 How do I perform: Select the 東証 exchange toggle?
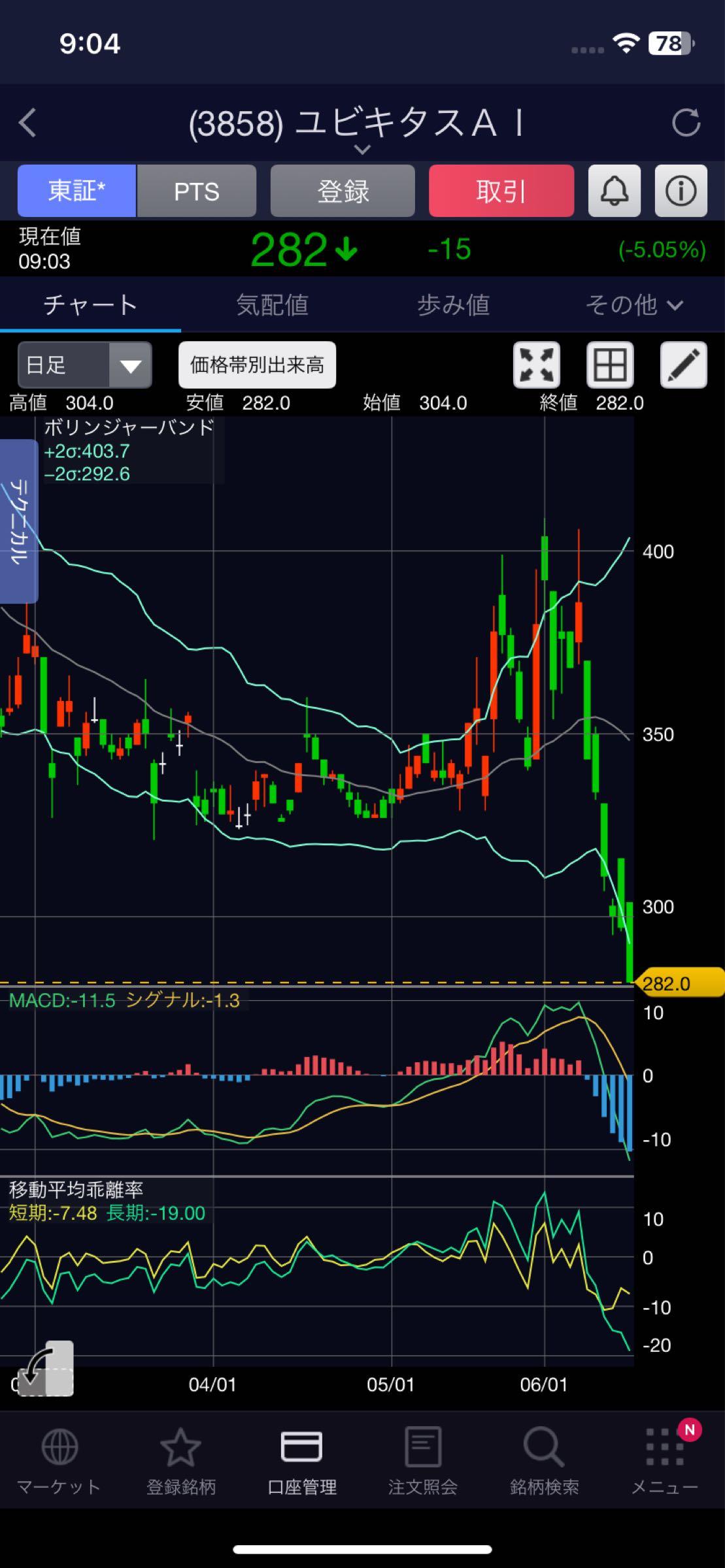pos(76,191)
